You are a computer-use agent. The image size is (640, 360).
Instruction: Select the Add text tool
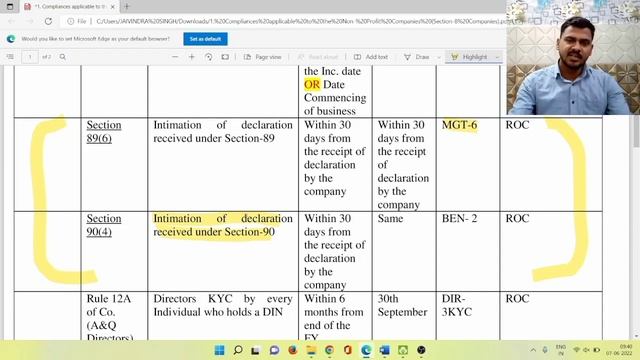371,57
